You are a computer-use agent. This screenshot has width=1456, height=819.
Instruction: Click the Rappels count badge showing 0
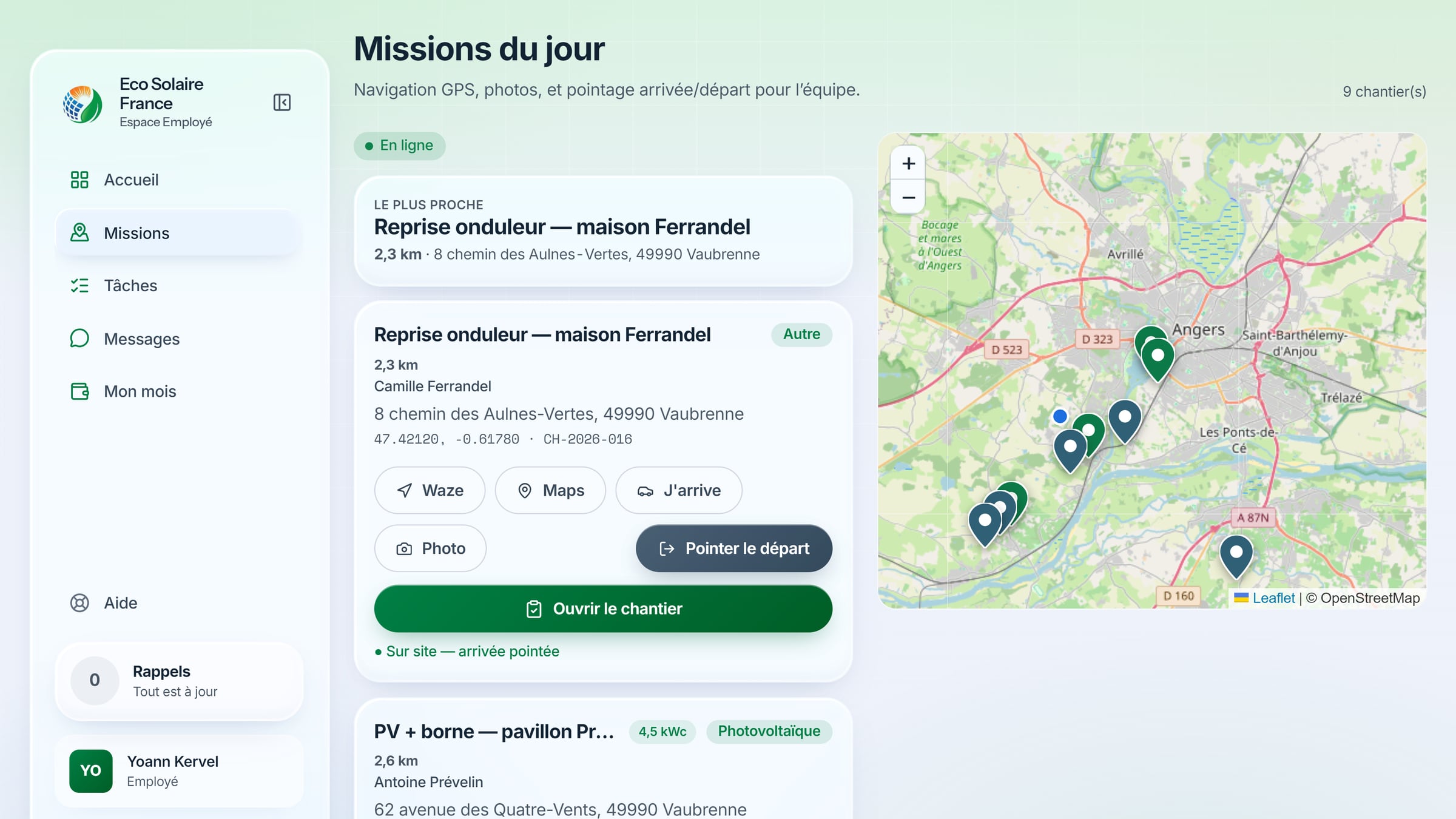95,680
